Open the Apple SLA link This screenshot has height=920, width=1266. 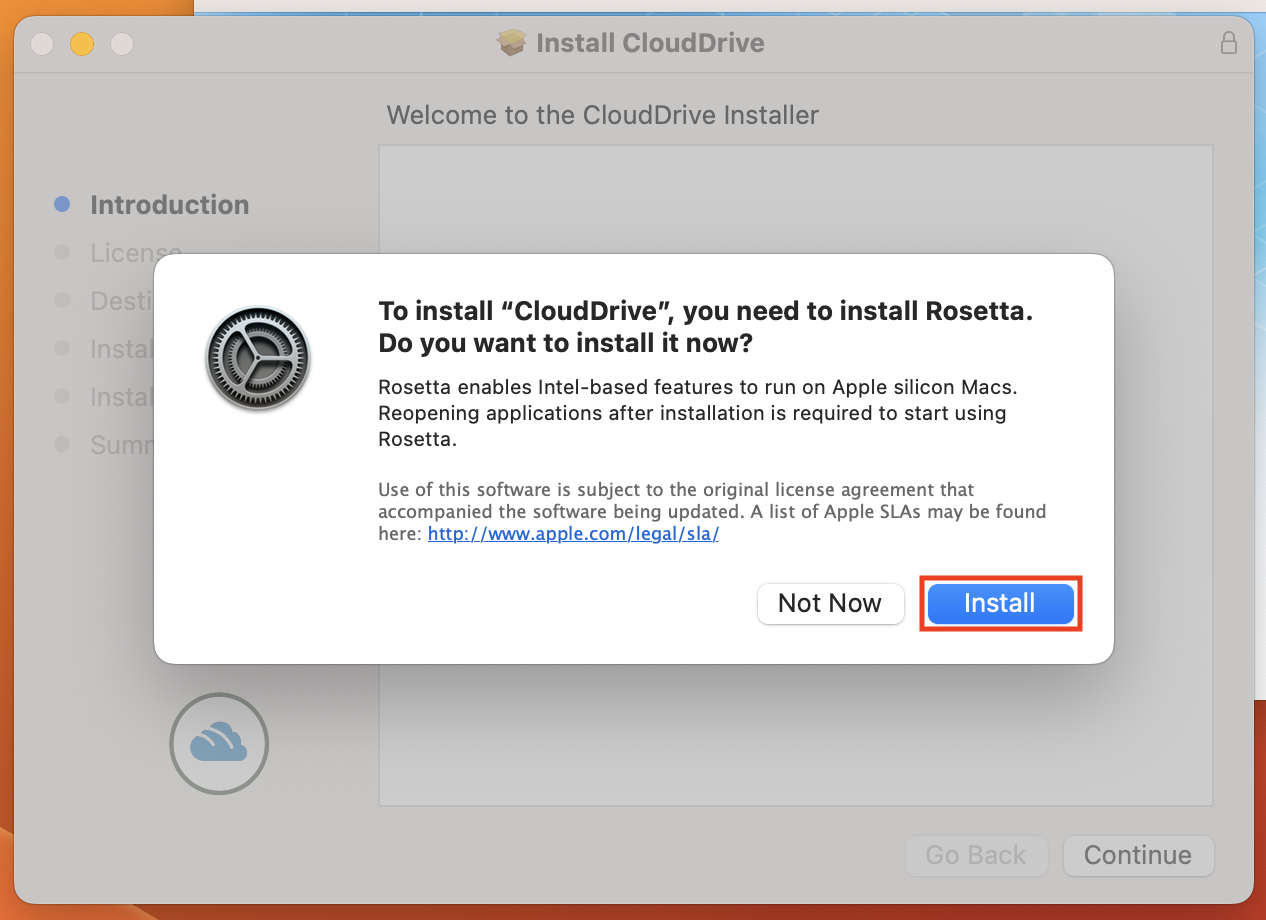click(x=573, y=534)
